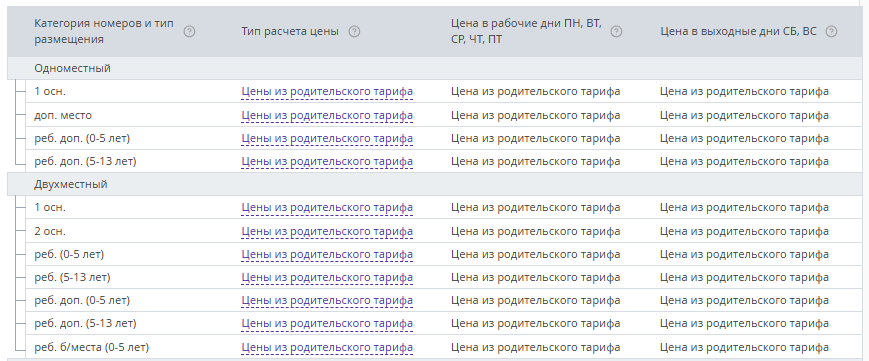Select the 'Двухместный' category group row
Viewport: 869px width, 361px height.
pyautogui.click(x=434, y=184)
